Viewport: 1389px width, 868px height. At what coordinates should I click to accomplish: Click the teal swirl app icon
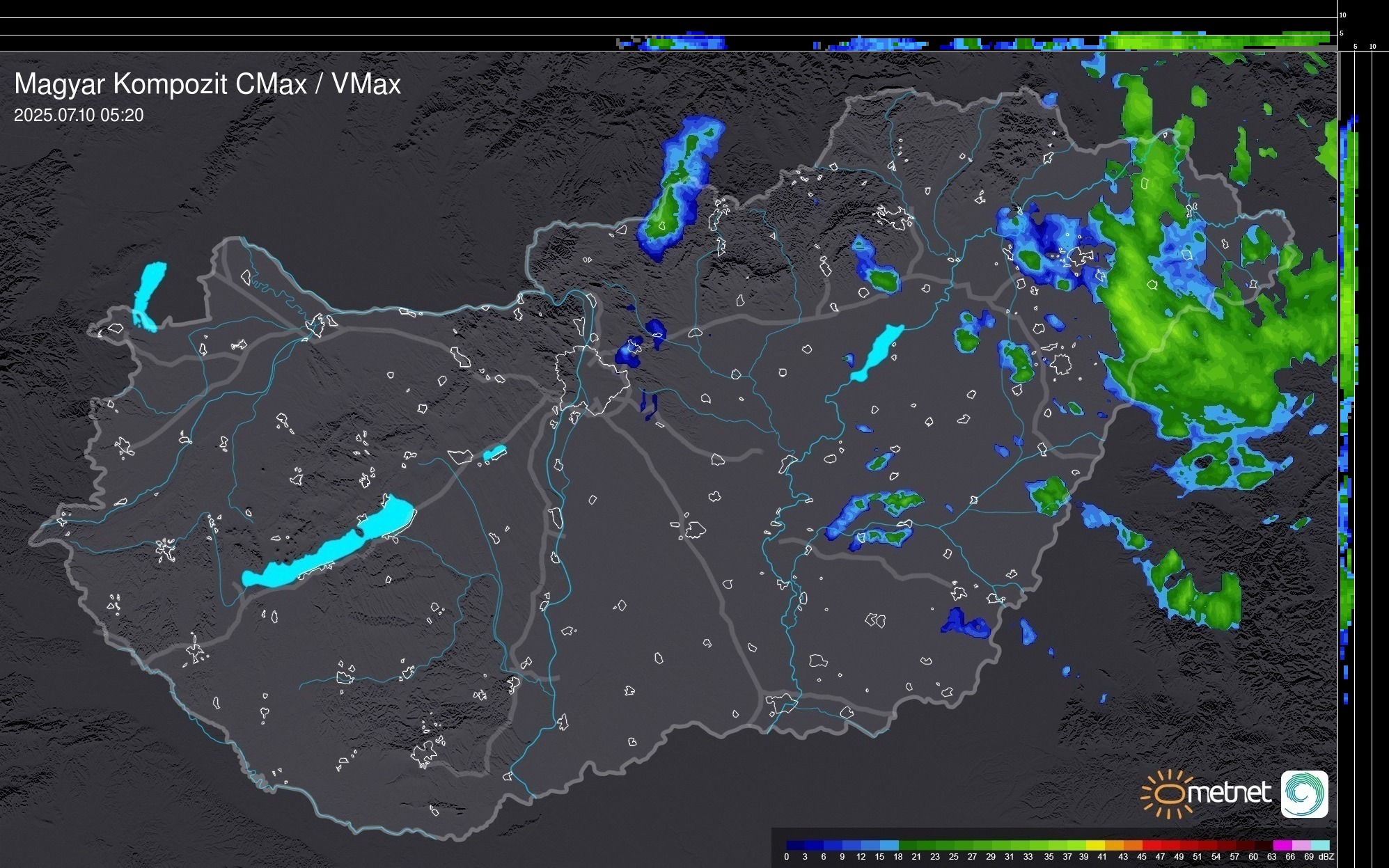click(1304, 794)
